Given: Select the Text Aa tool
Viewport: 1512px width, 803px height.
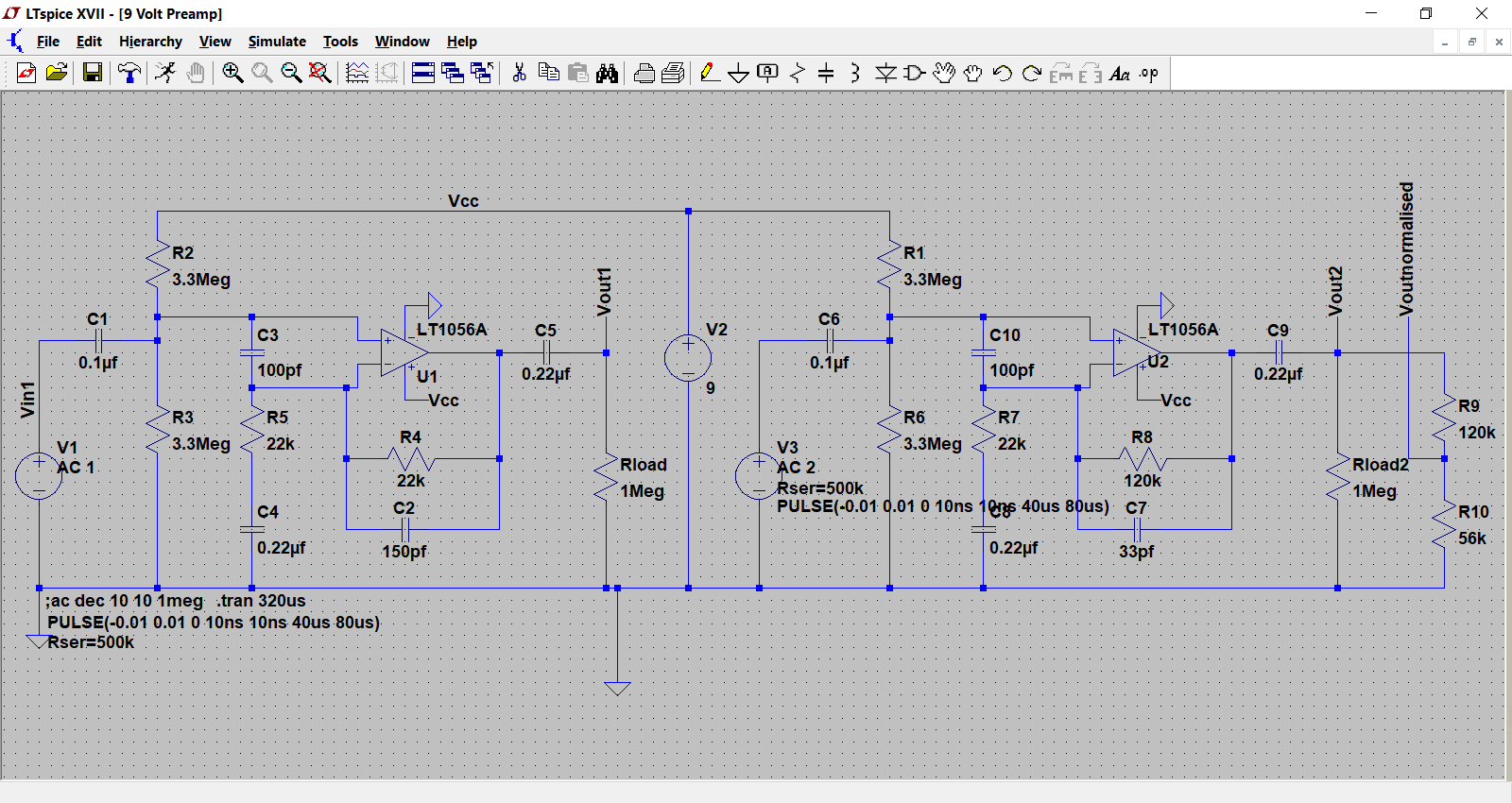Looking at the screenshot, I should click(1120, 73).
